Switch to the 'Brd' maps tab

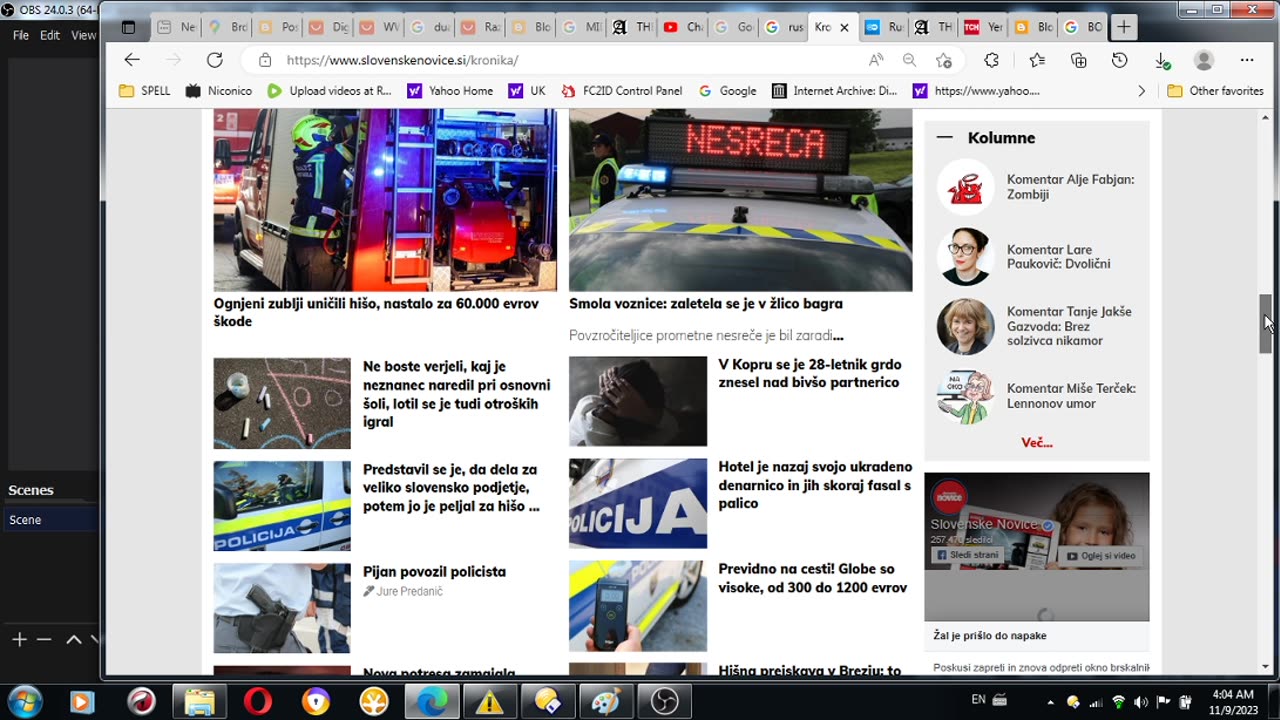point(227,27)
